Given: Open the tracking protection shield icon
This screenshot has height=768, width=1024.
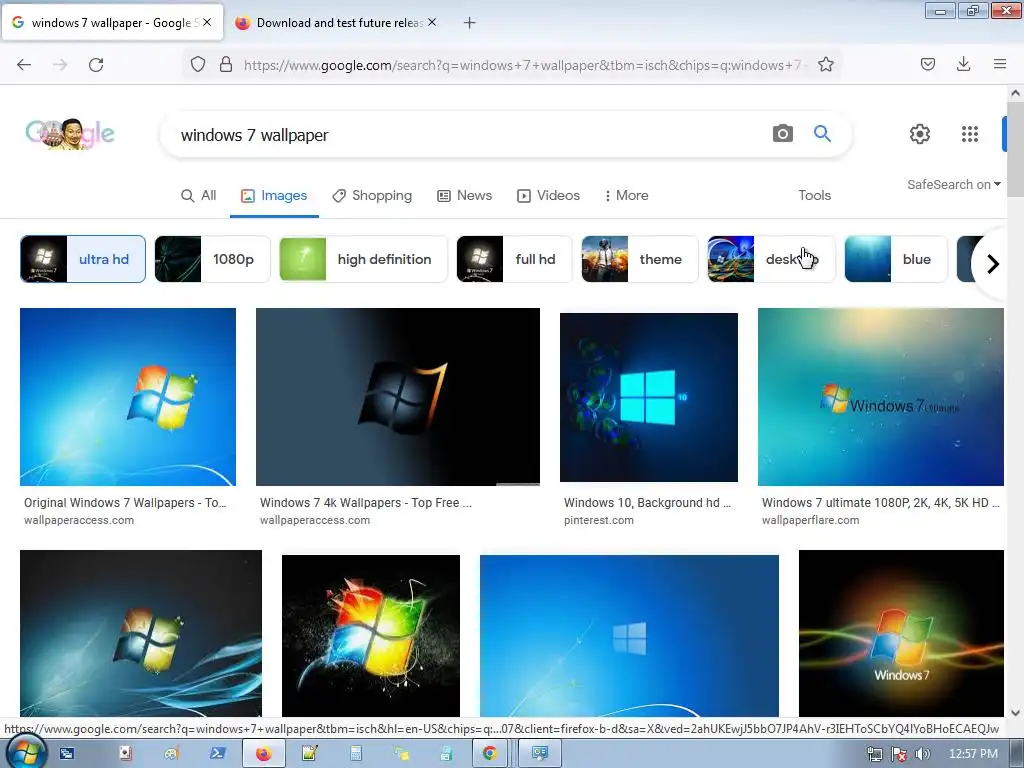Looking at the screenshot, I should pyautogui.click(x=198, y=64).
